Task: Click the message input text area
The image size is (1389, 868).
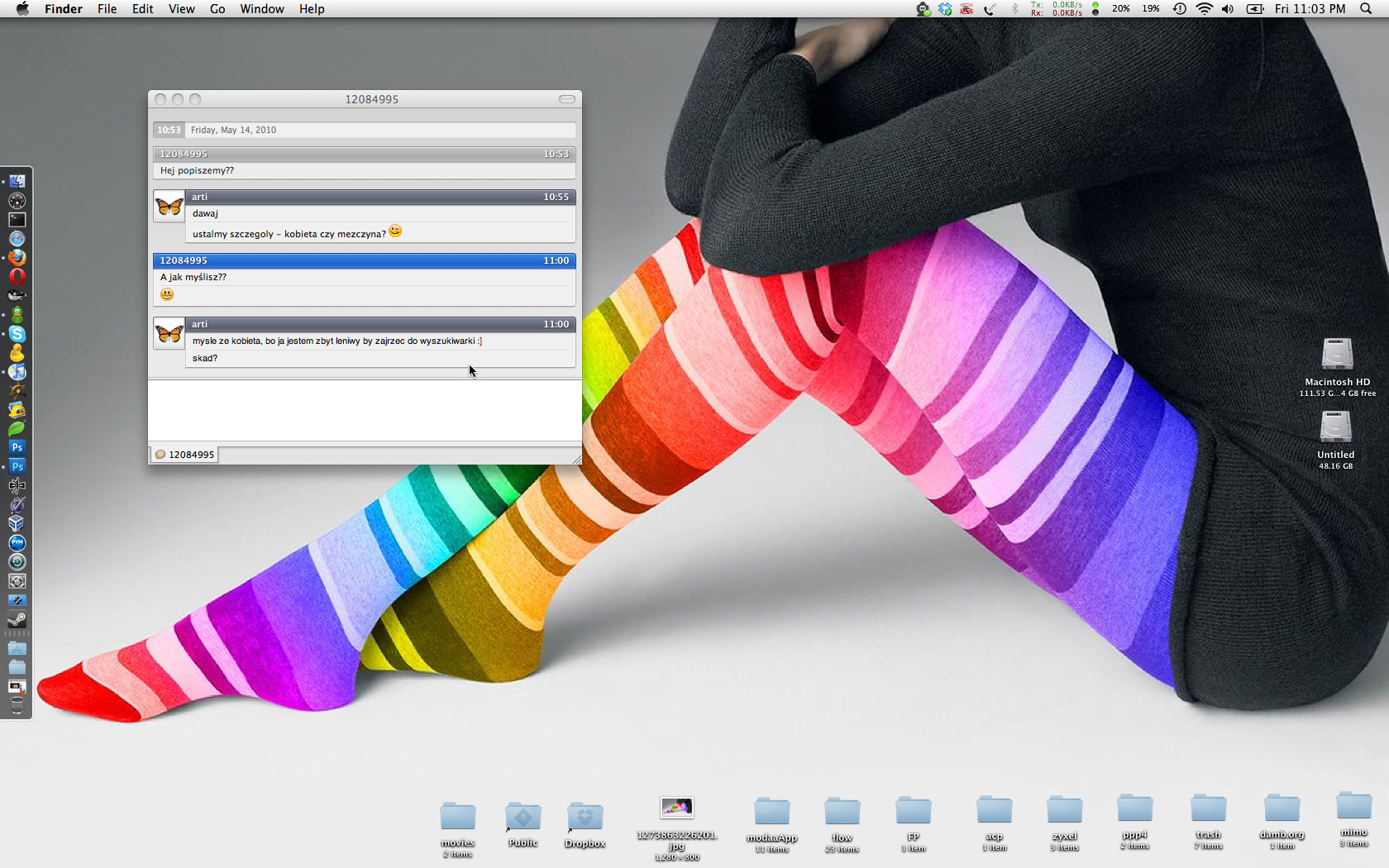Action: coord(364,410)
